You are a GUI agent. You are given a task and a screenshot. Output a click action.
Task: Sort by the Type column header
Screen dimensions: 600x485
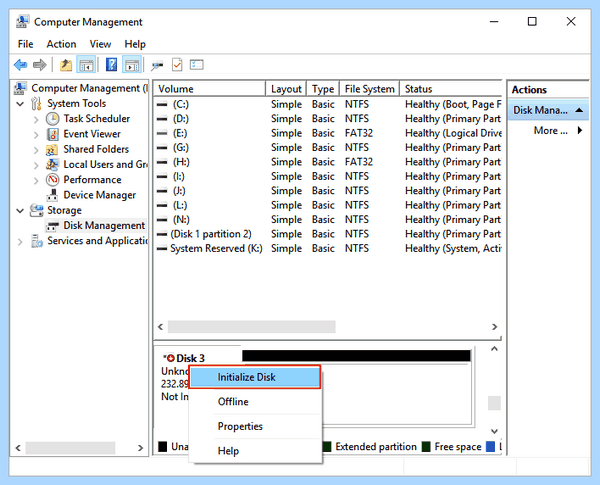tap(323, 89)
